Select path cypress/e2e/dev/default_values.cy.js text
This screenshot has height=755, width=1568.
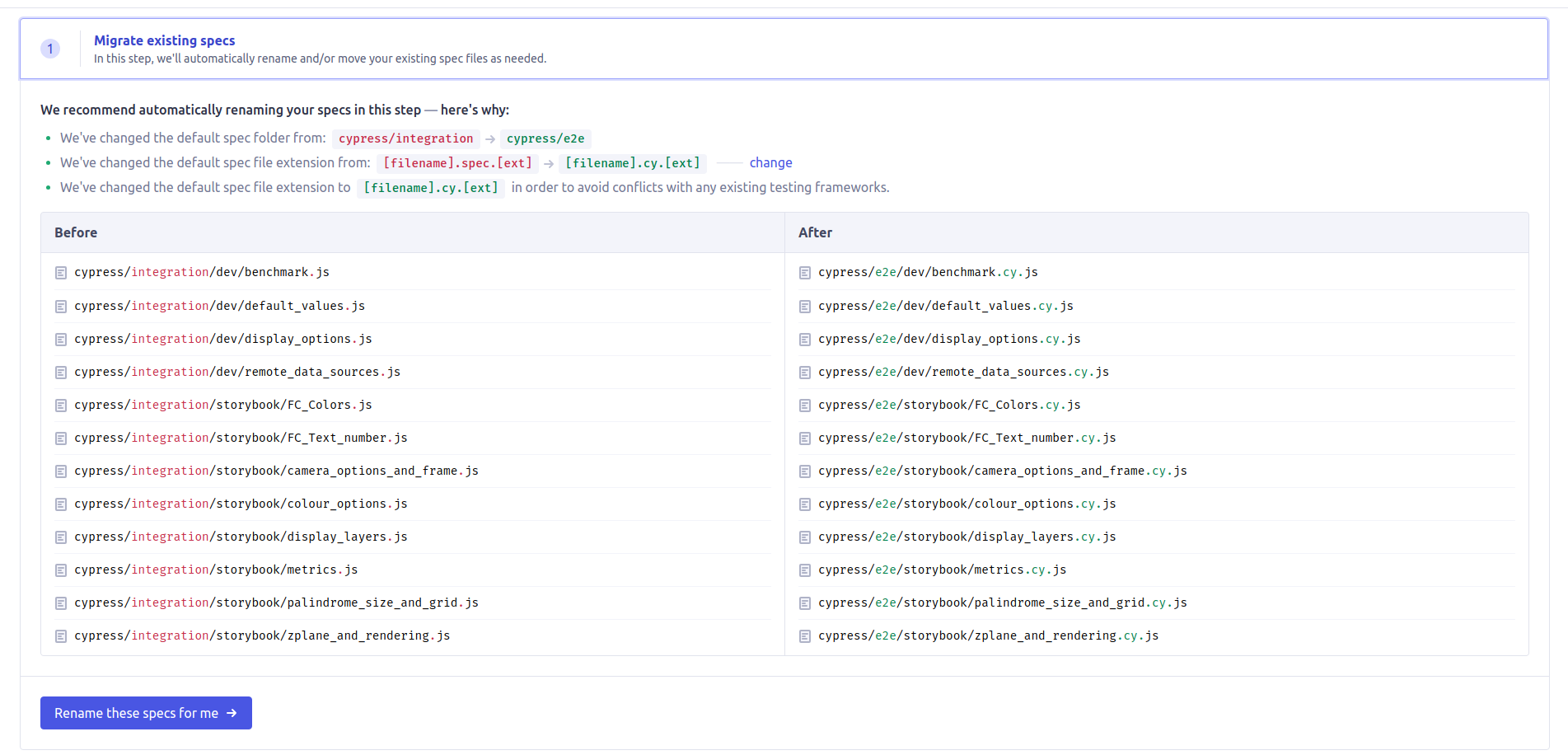(x=946, y=306)
